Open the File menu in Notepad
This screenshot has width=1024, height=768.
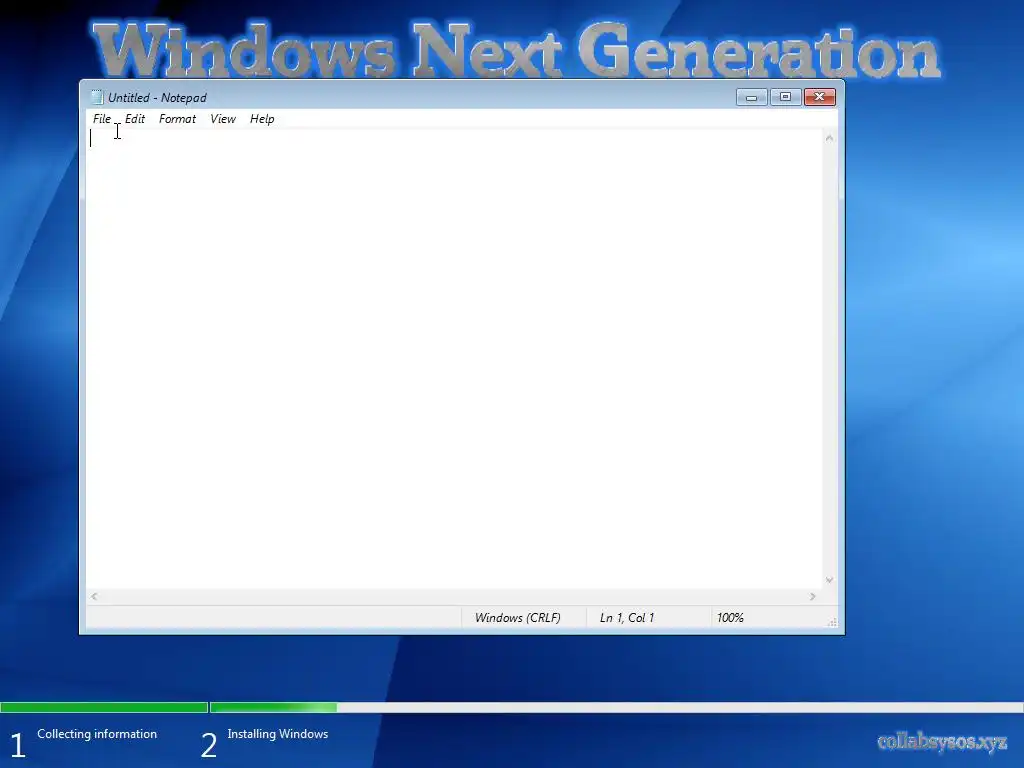(102, 119)
